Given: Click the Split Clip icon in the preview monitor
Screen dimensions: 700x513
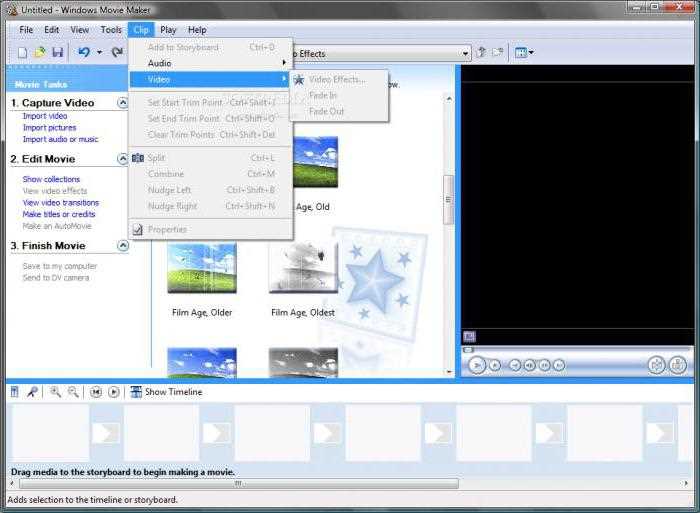Looking at the screenshot, I should pyautogui.click(x=657, y=365).
